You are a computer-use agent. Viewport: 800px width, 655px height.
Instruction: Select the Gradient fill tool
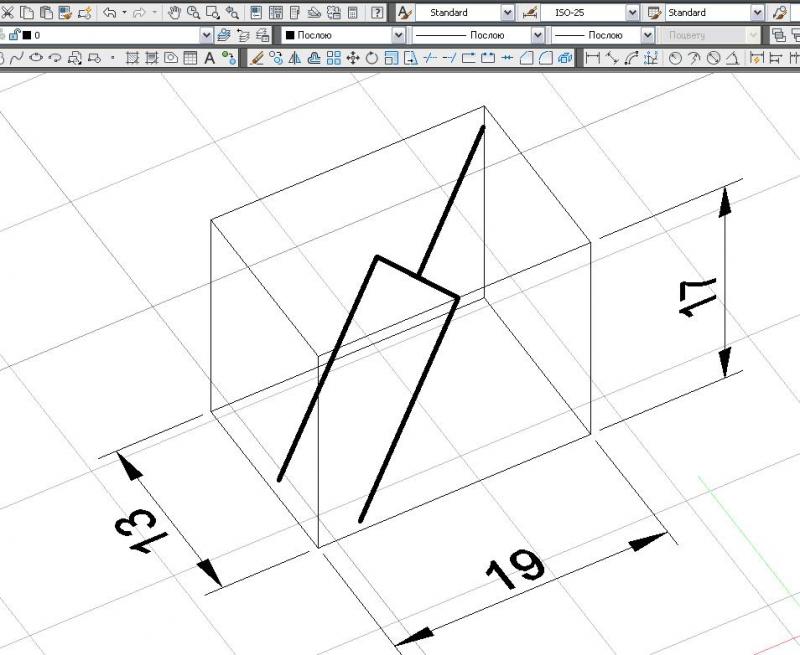pos(152,58)
